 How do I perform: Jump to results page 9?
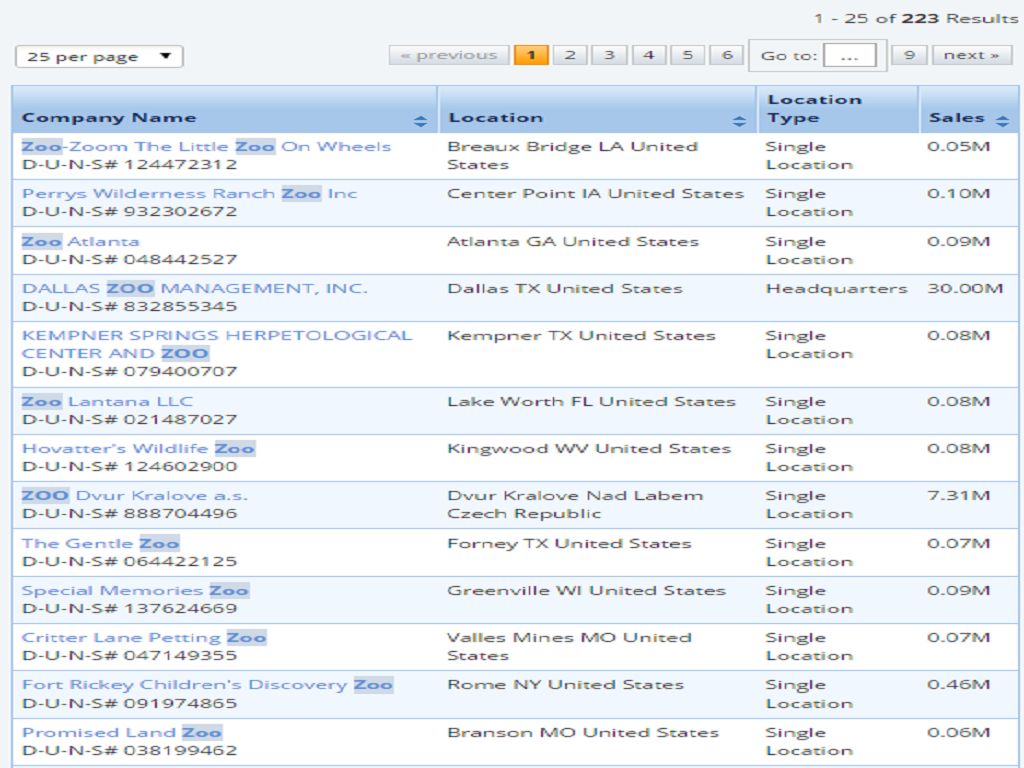point(909,55)
